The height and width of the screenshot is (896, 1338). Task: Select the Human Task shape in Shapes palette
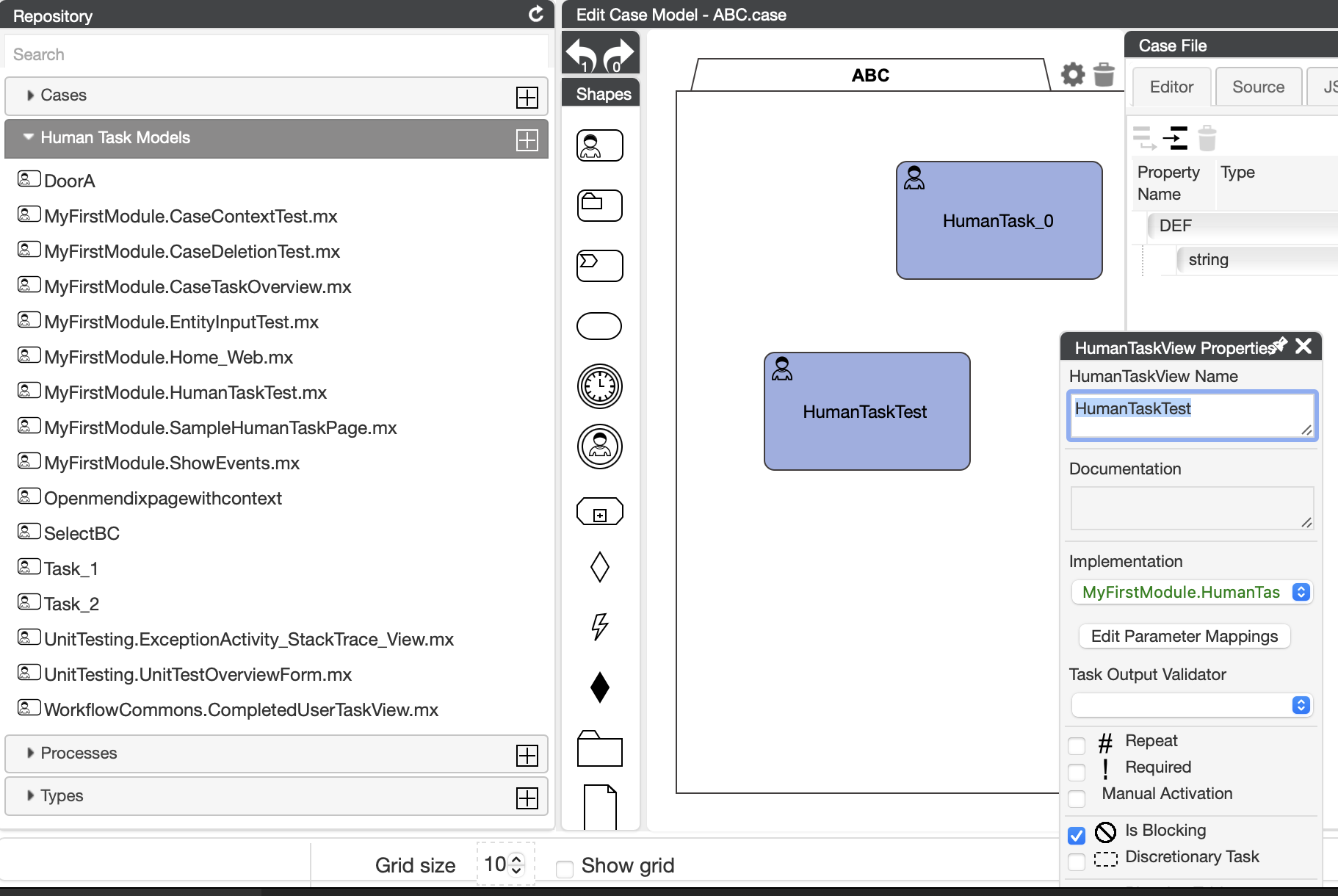click(x=599, y=145)
